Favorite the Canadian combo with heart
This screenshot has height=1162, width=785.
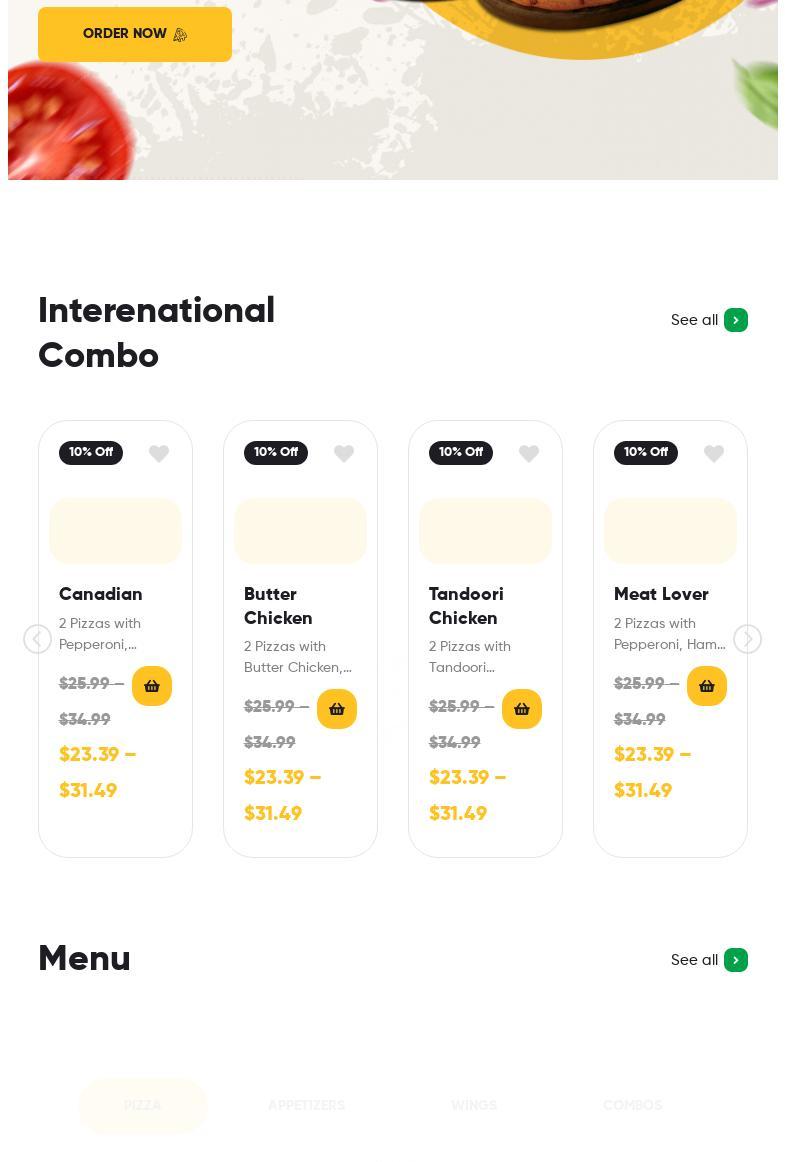coord(159,454)
